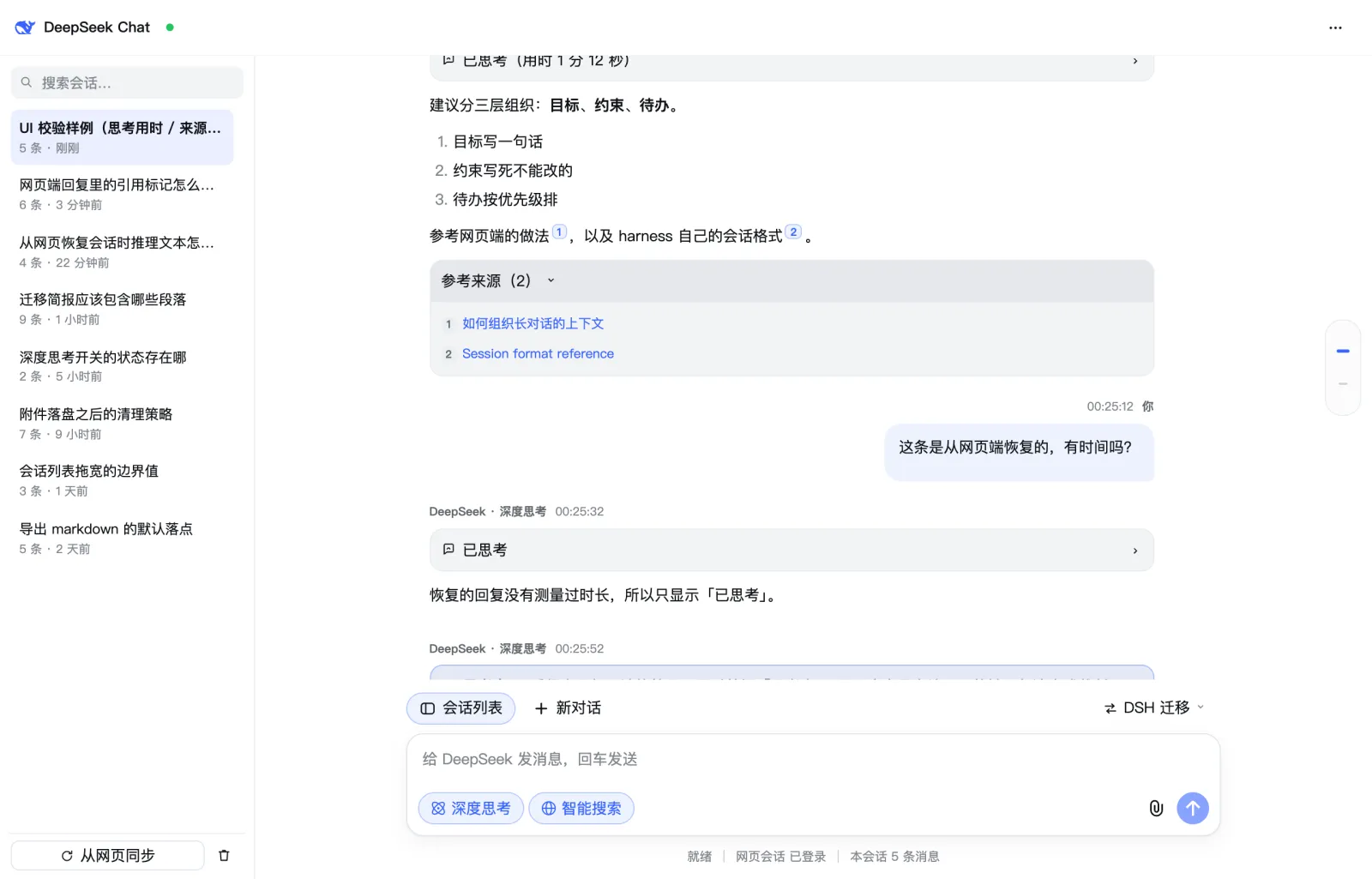The height and width of the screenshot is (879, 1372).
Task: Click the DeepSeek Chat title
Action: pos(96,27)
